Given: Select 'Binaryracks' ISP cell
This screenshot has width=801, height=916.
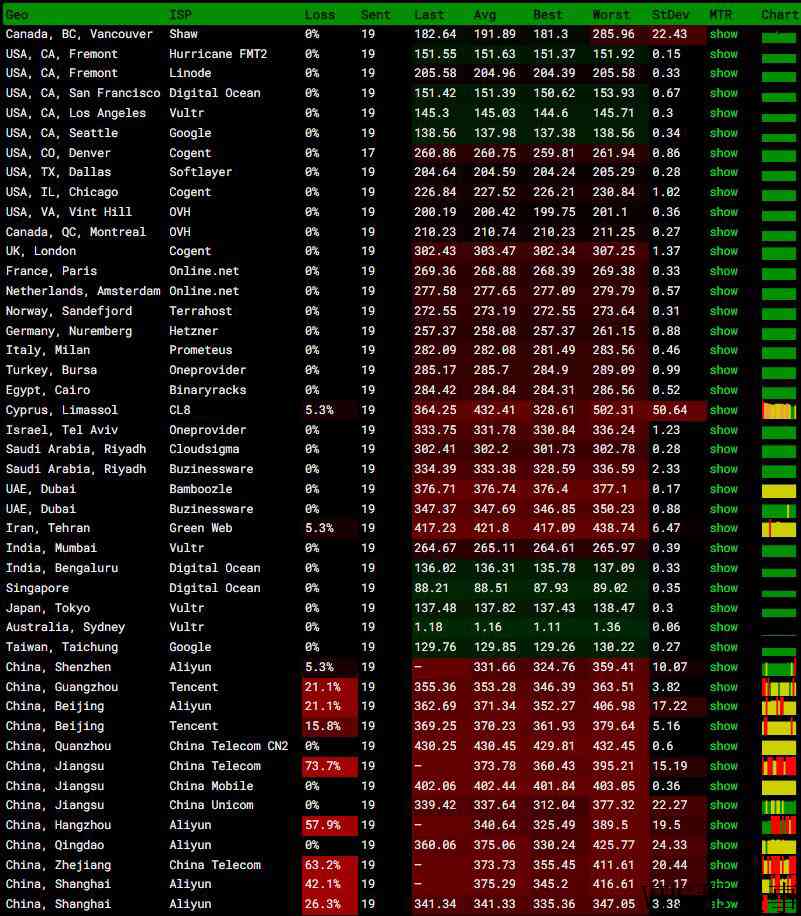Looking at the screenshot, I should (207, 390).
